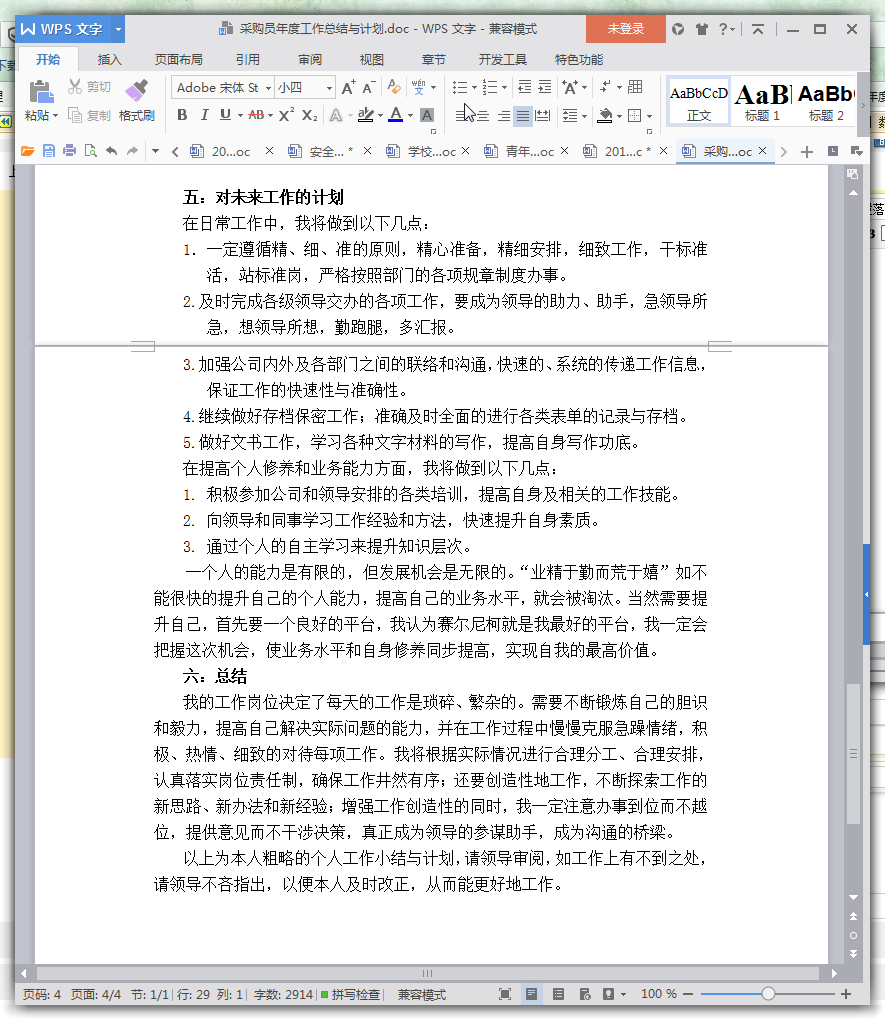Screen dimensions: 885x1020
Task: Click the shading paint bucket color
Action: point(605,116)
